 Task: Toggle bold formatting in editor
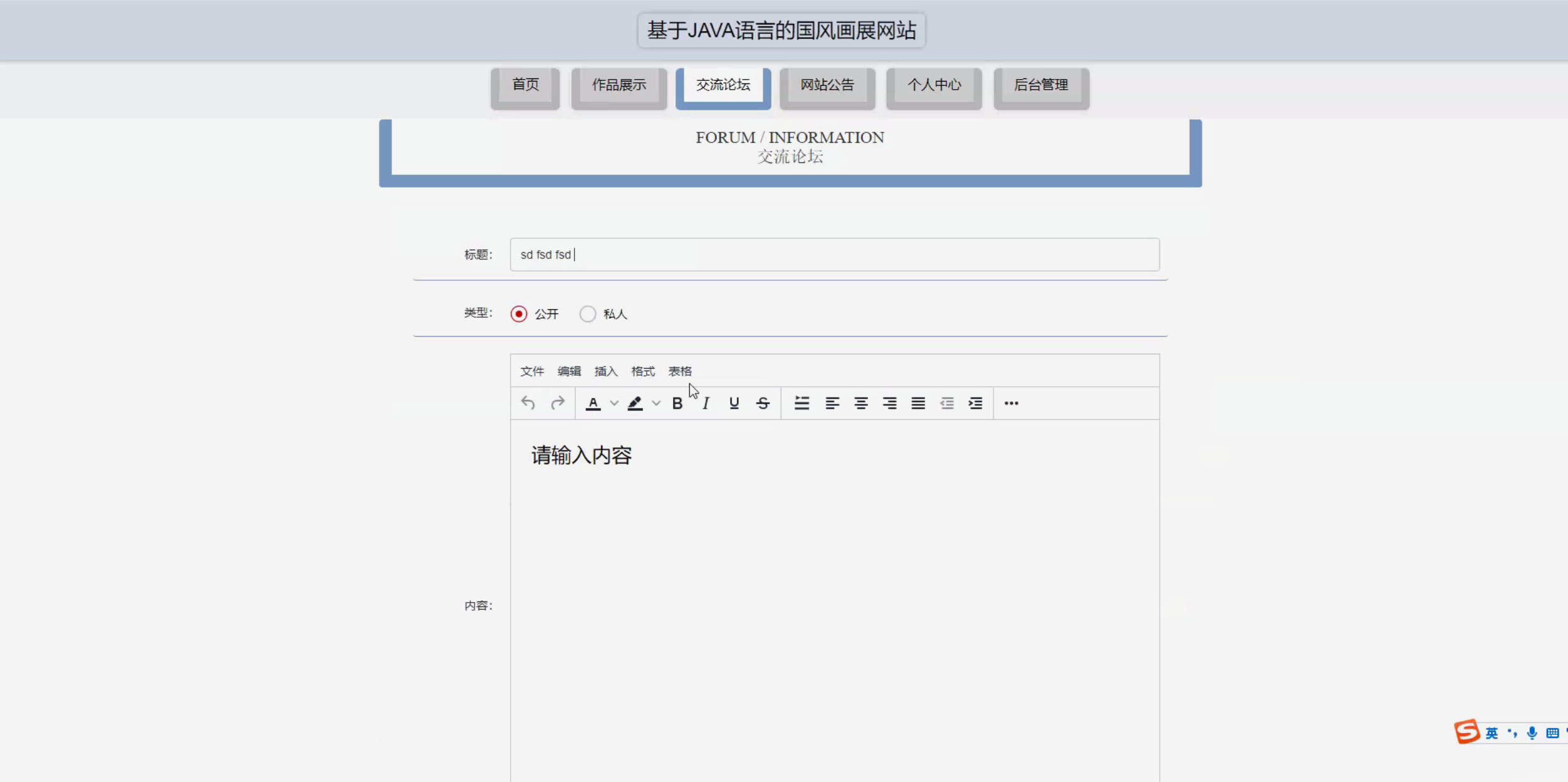pyautogui.click(x=677, y=403)
